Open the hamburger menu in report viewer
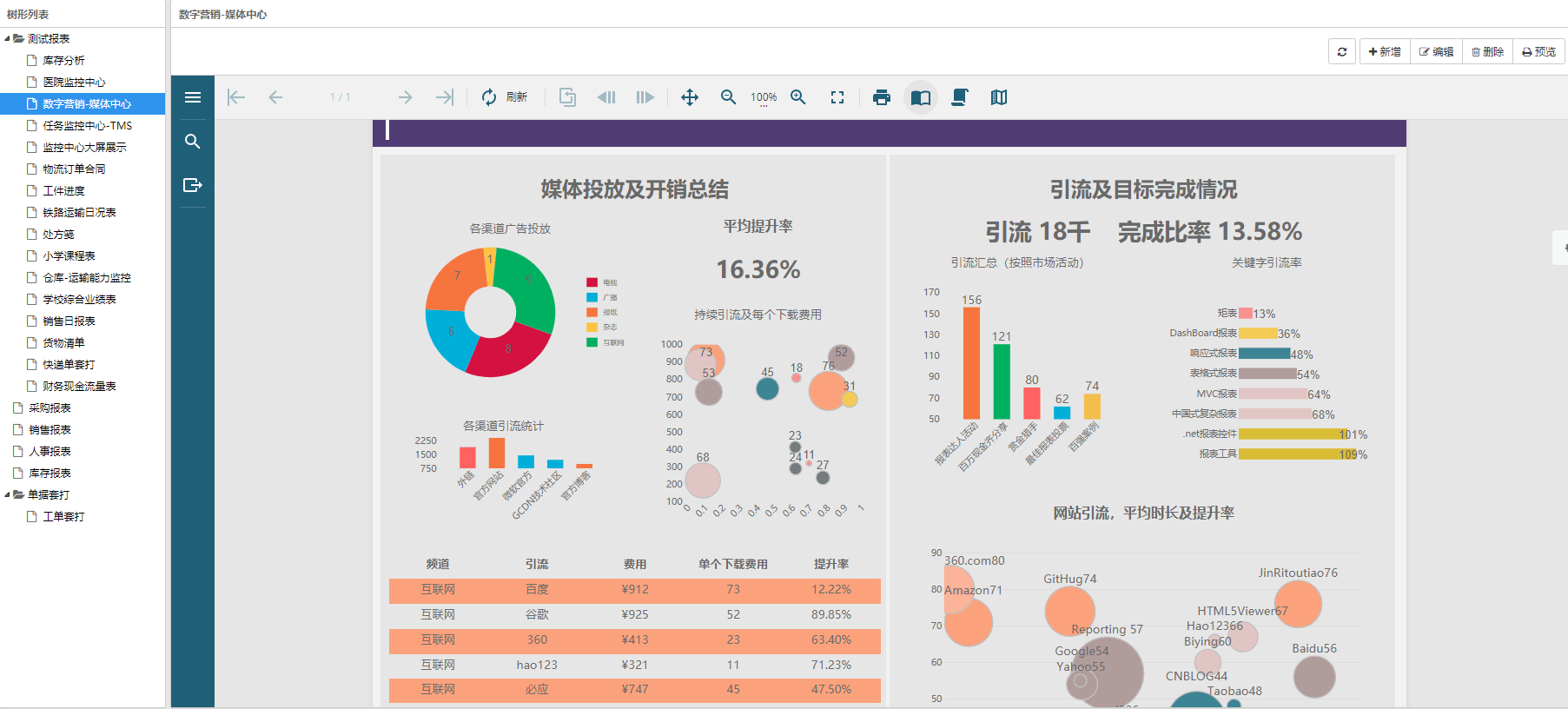This screenshot has width=1568, height=709. pos(193,97)
